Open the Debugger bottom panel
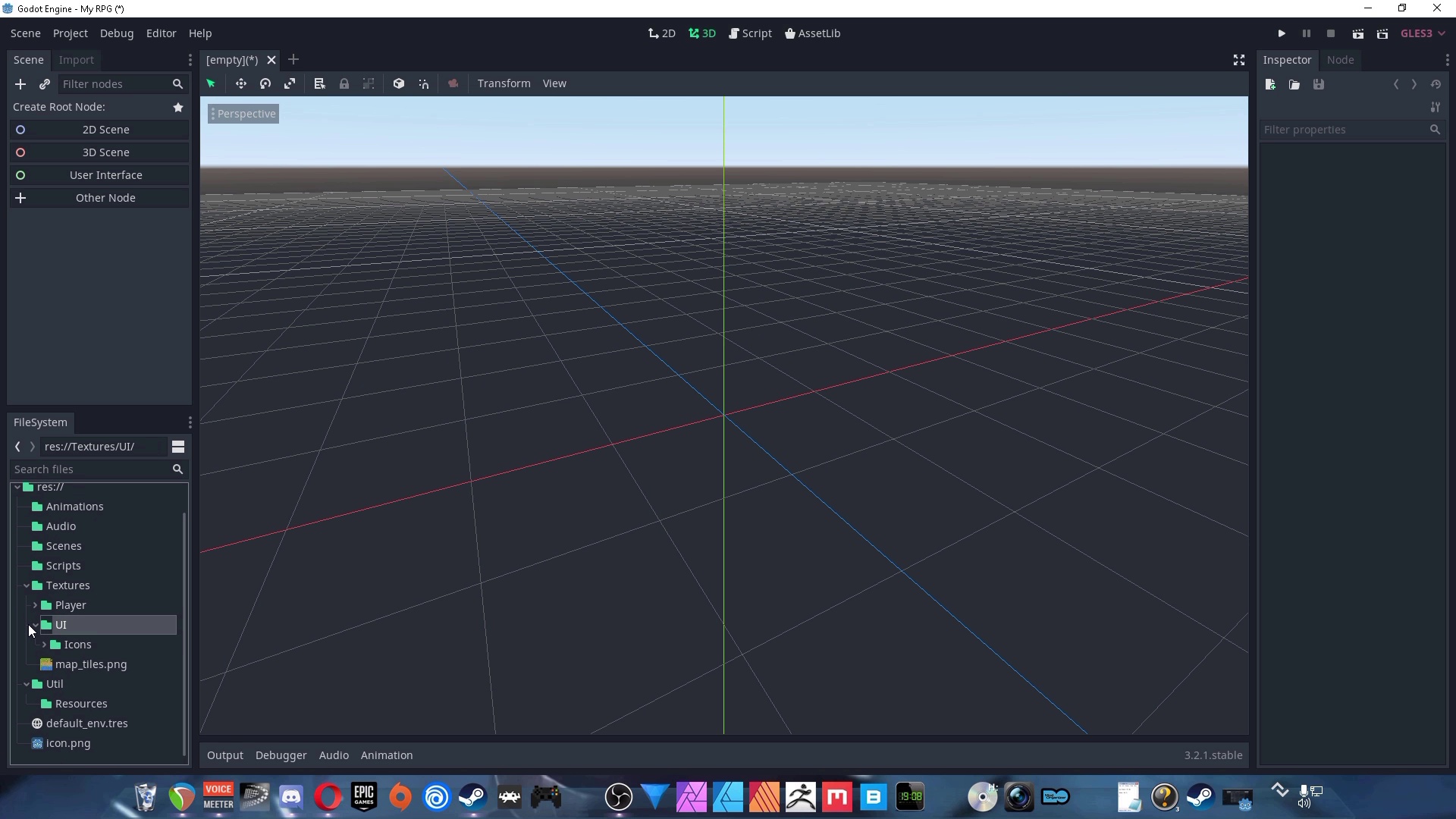The image size is (1456, 819). pos(281,755)
